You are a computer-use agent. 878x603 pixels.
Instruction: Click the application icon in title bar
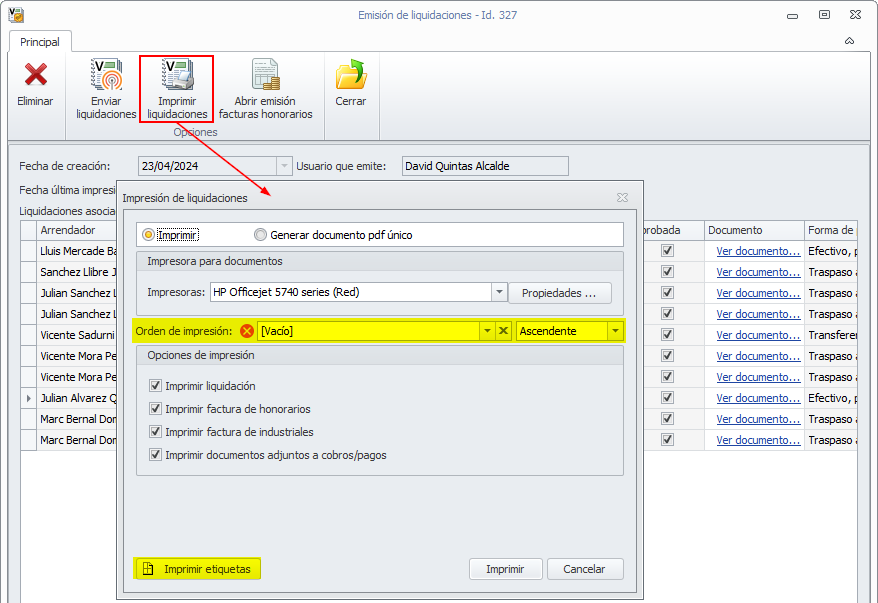coord(16,15)
